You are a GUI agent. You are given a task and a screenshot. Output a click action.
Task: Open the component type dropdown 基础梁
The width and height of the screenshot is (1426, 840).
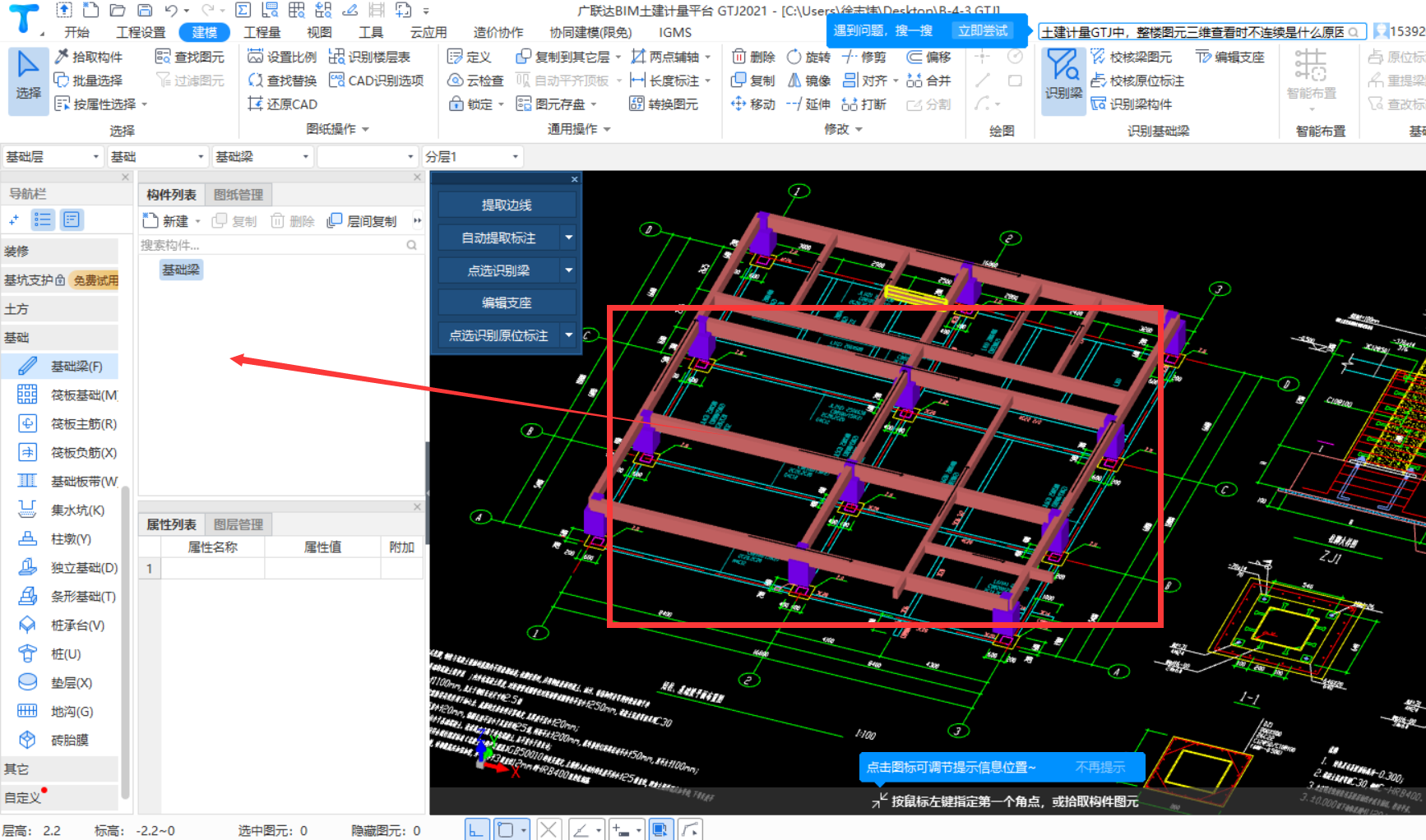(x=263, y=156)
